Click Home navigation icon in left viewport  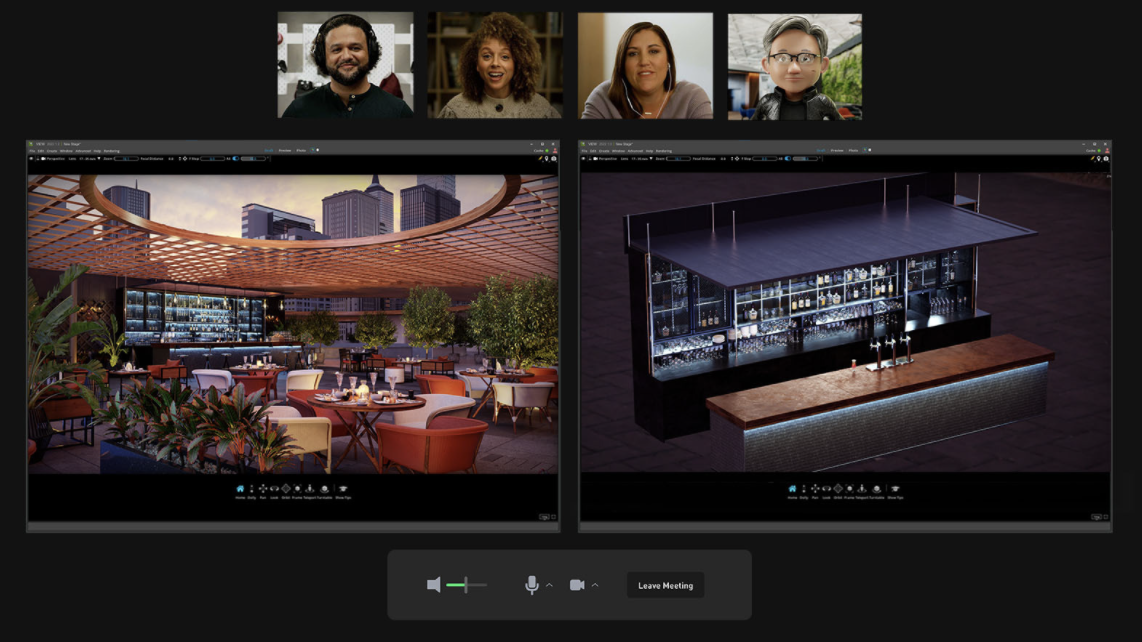240,490
